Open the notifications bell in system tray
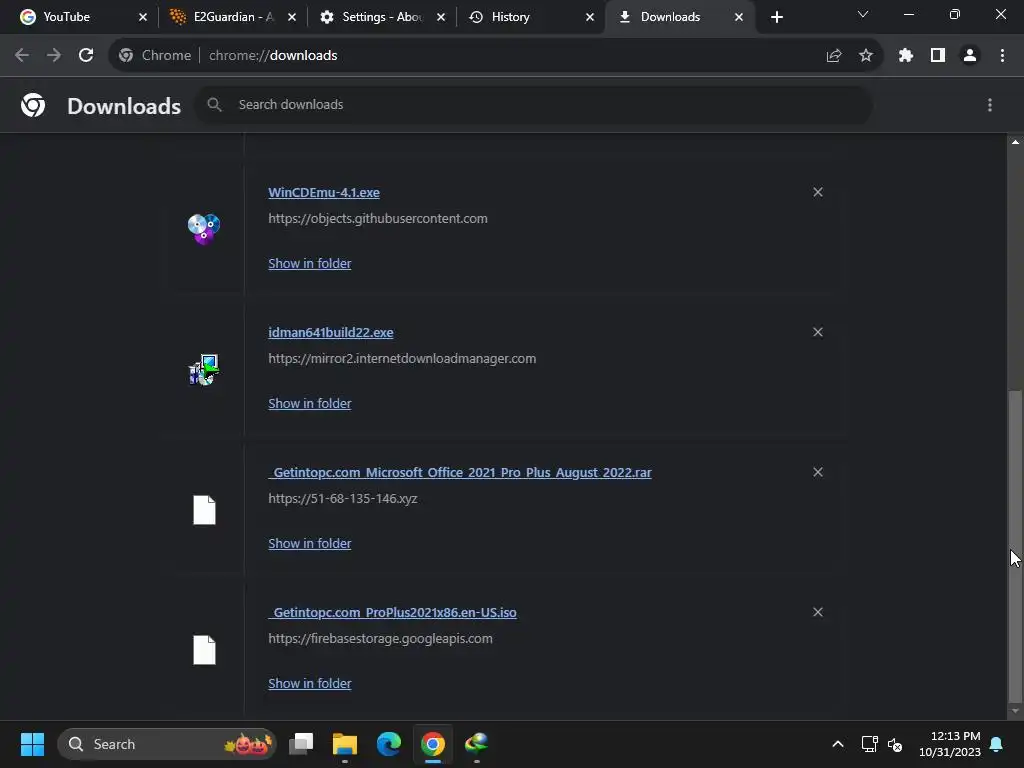Screen dimensions: 1024x768 coord(997,744)
